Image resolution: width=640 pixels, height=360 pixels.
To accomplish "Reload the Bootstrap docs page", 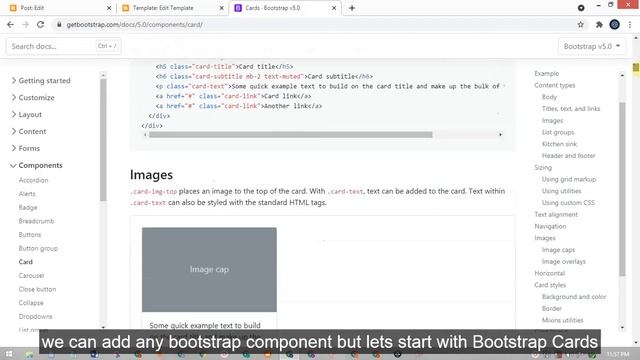I will click(x=40, y=24).
